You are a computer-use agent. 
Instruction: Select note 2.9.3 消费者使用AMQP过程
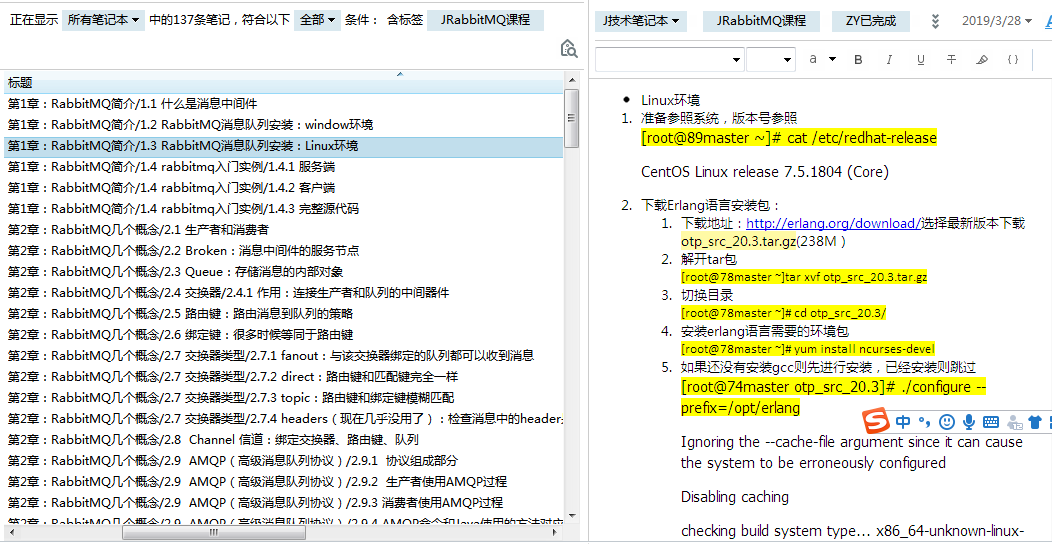[283, 502]
